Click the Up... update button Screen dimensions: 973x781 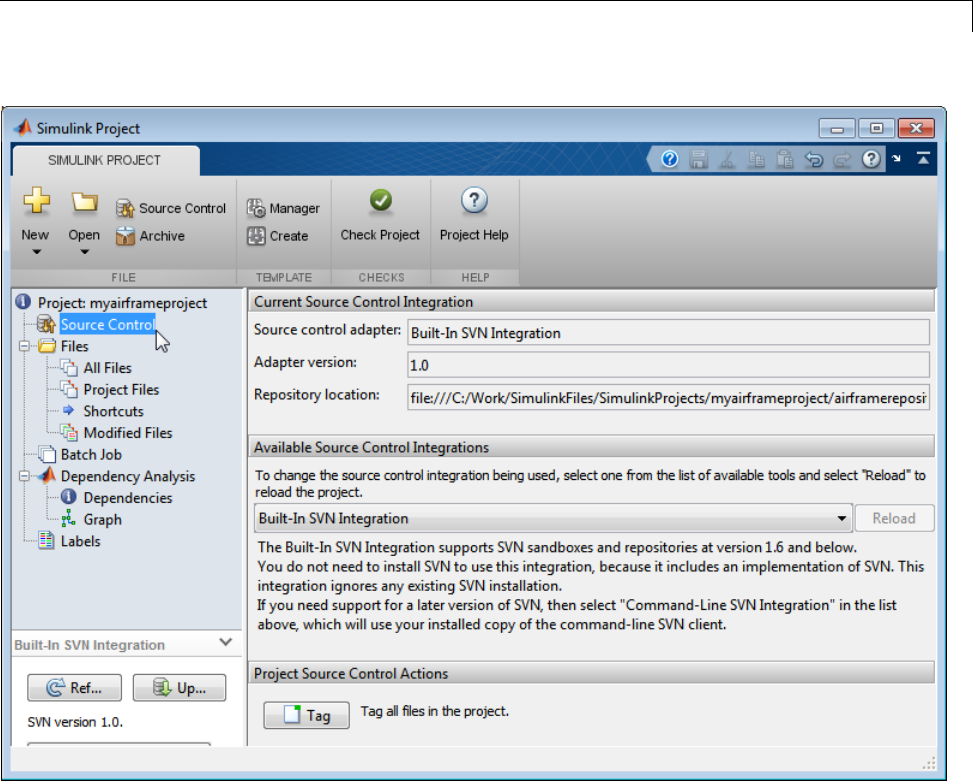click(x=179, y=688)
